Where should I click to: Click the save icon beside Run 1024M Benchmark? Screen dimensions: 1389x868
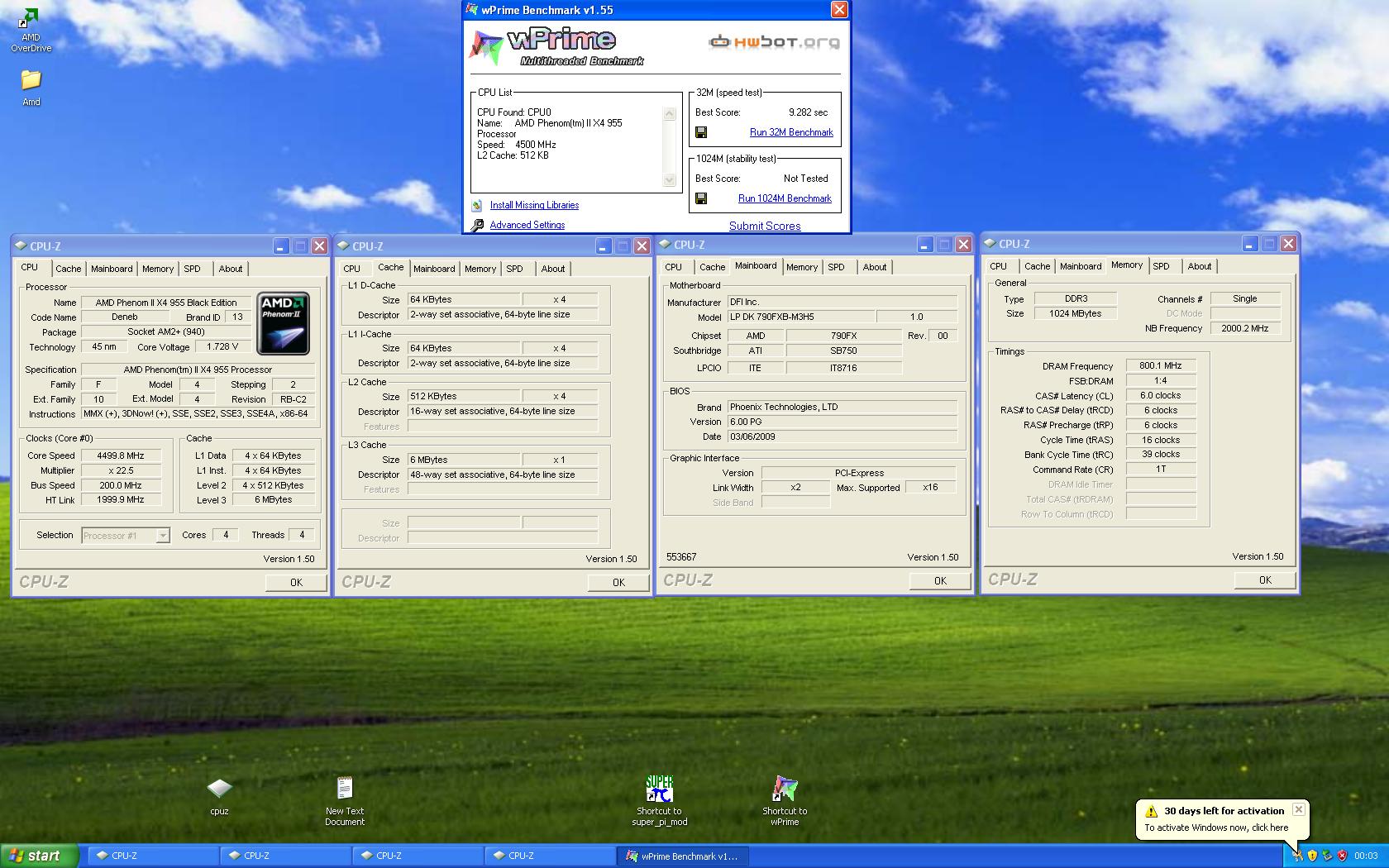point(701,198)
